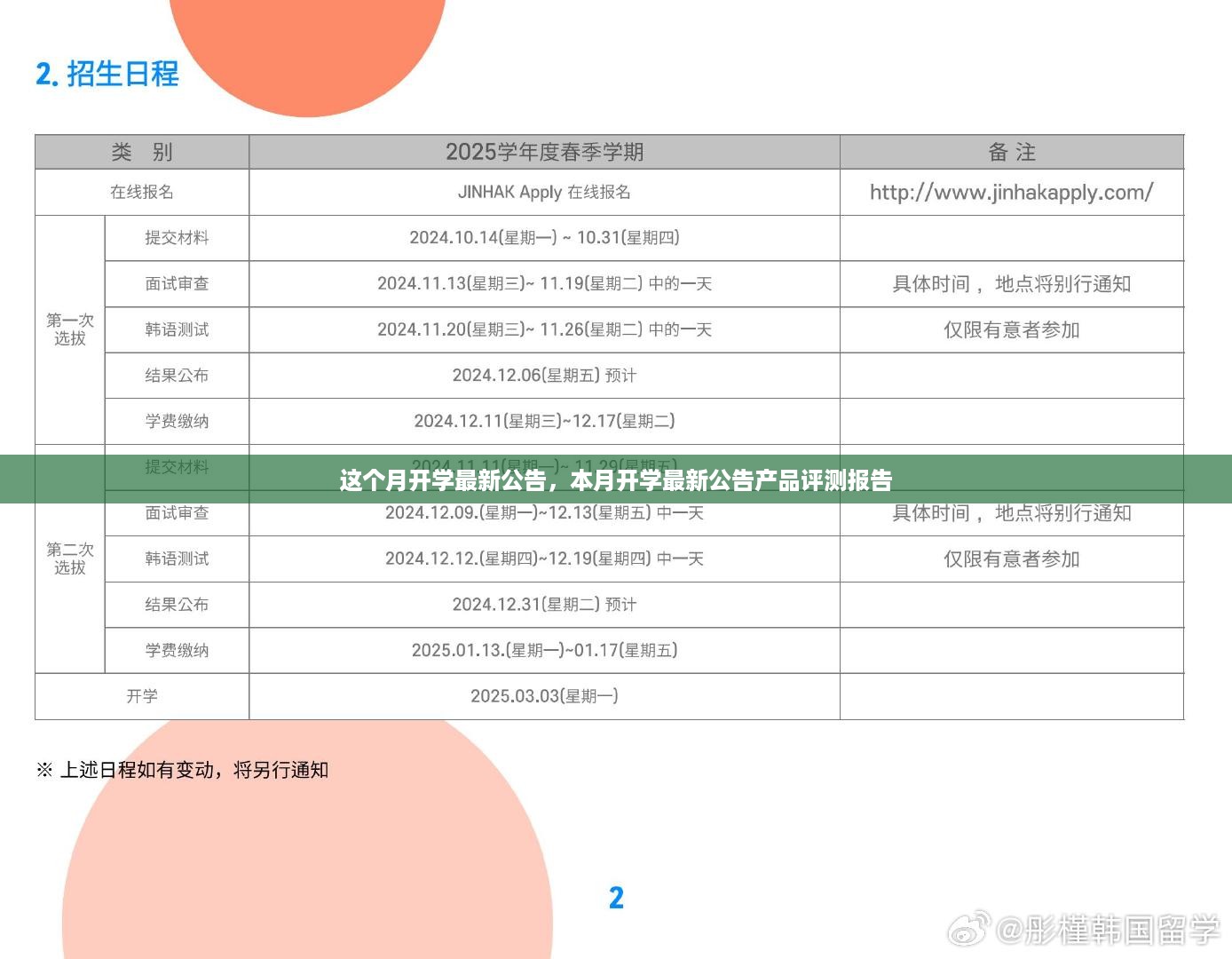Select "2025.01.13.(星期一)~01.17(星期五)"
Image resolution: width=1232 pixels, height=959 pixels.
544,650
